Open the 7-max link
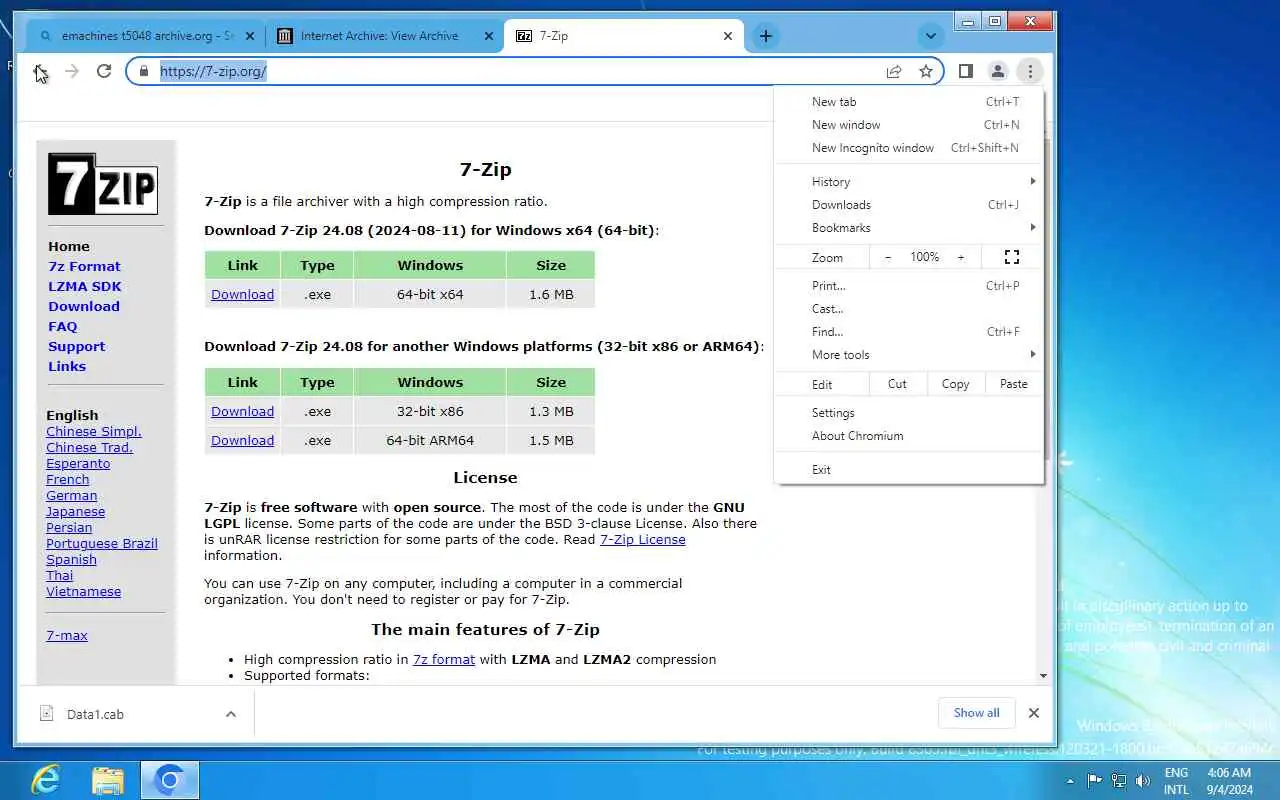 point(67,635)
